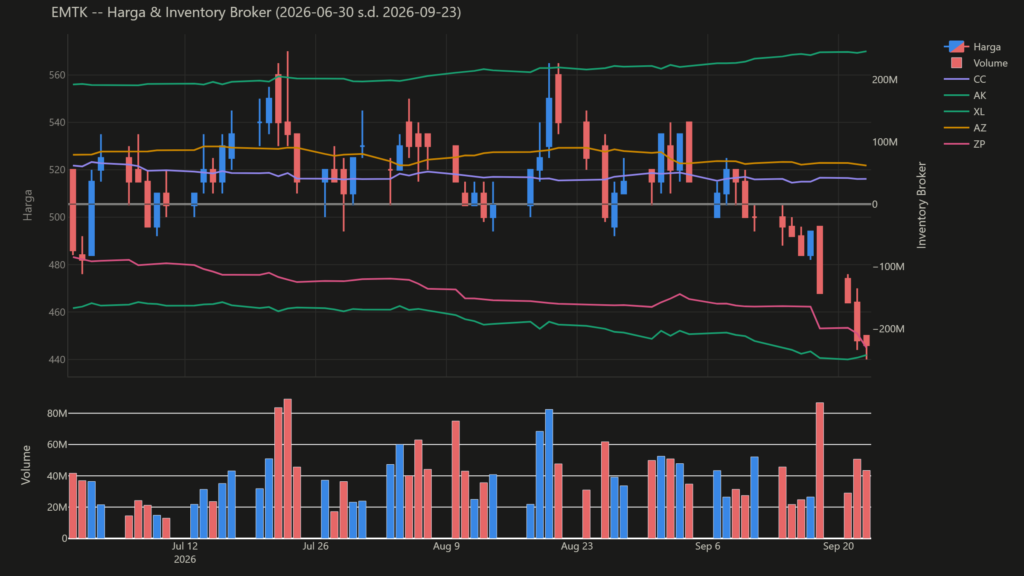Select the Jul 12 date tick label
Viewport: 1024px width, 576px height.
185,546
